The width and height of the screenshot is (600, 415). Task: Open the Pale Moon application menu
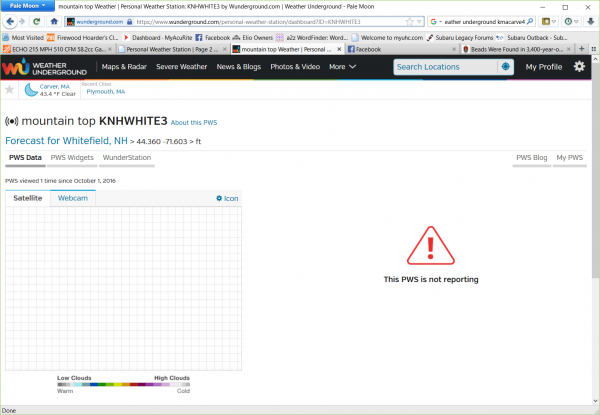[28, 6]
